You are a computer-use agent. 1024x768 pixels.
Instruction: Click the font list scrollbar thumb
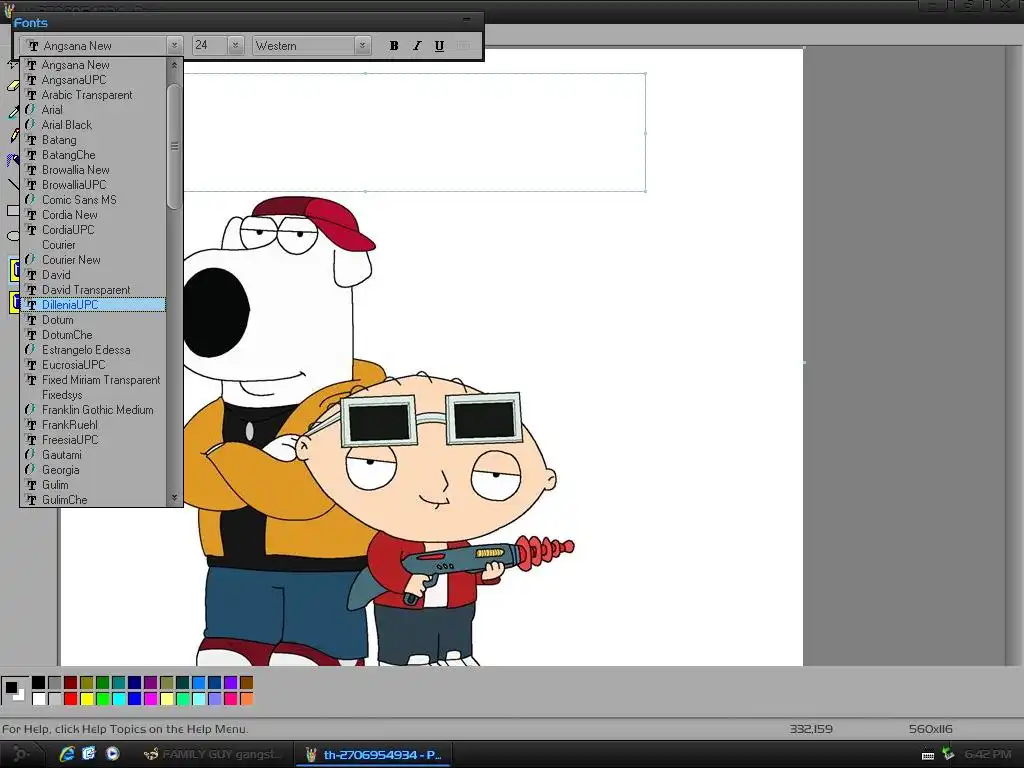pyautogui.click(x=174, y=146)
